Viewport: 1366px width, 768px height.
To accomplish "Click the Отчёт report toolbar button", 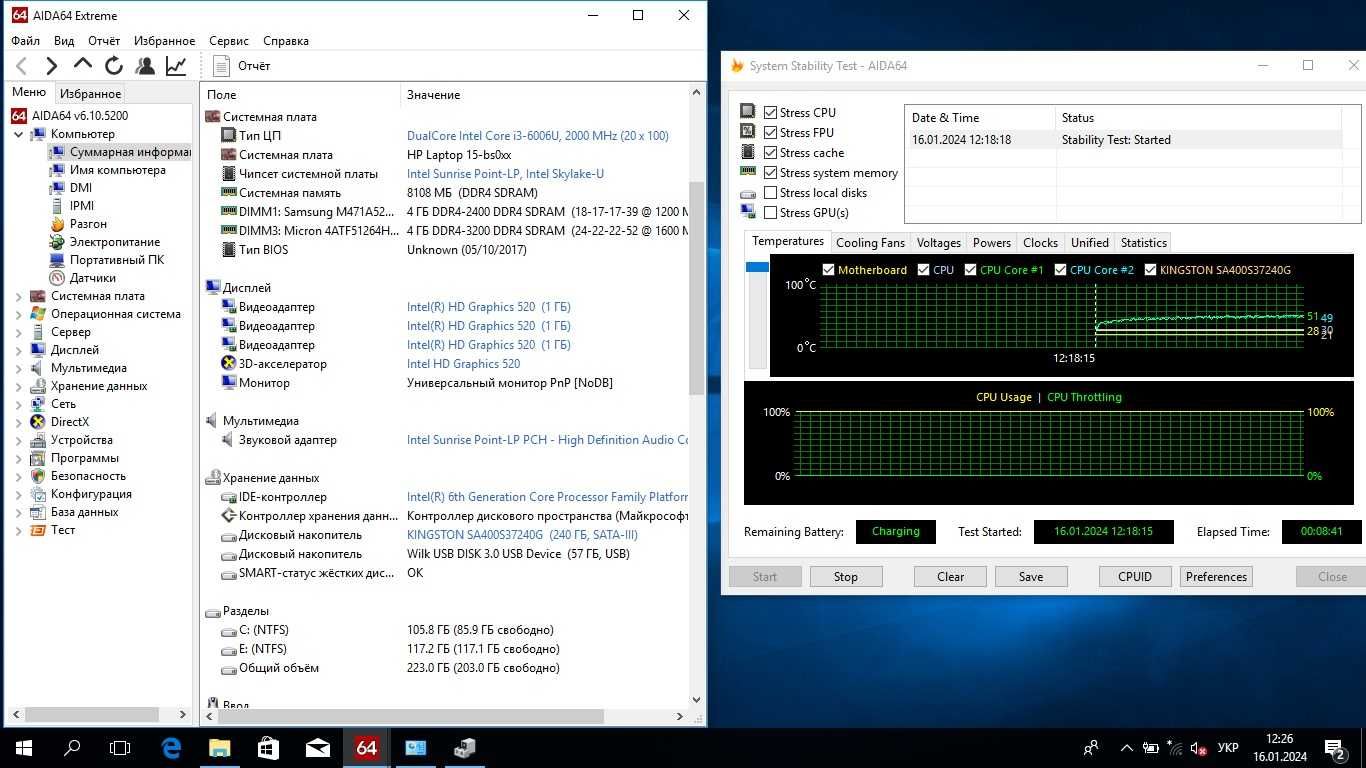I will click(x=243, y=66).
